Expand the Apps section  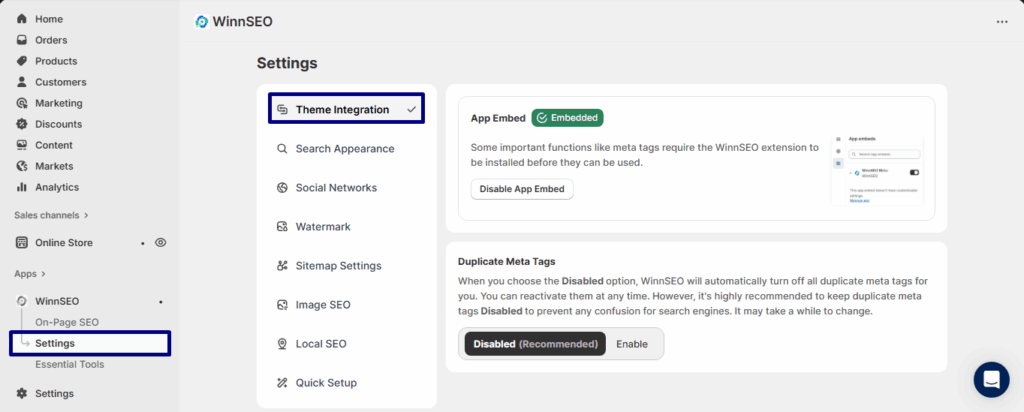coord(30,274)
